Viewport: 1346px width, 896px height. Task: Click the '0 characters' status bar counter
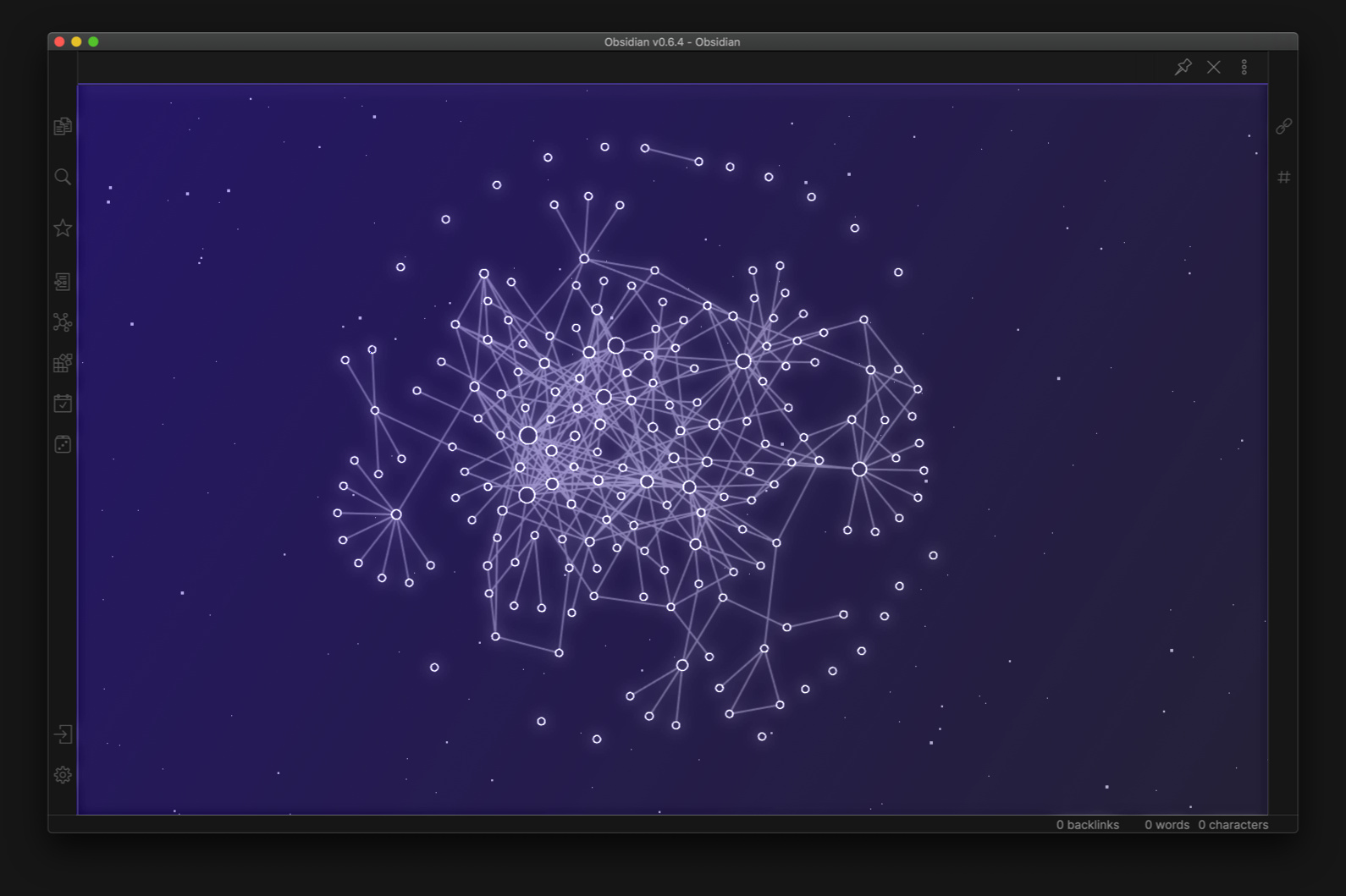[x=1233, y=825]
